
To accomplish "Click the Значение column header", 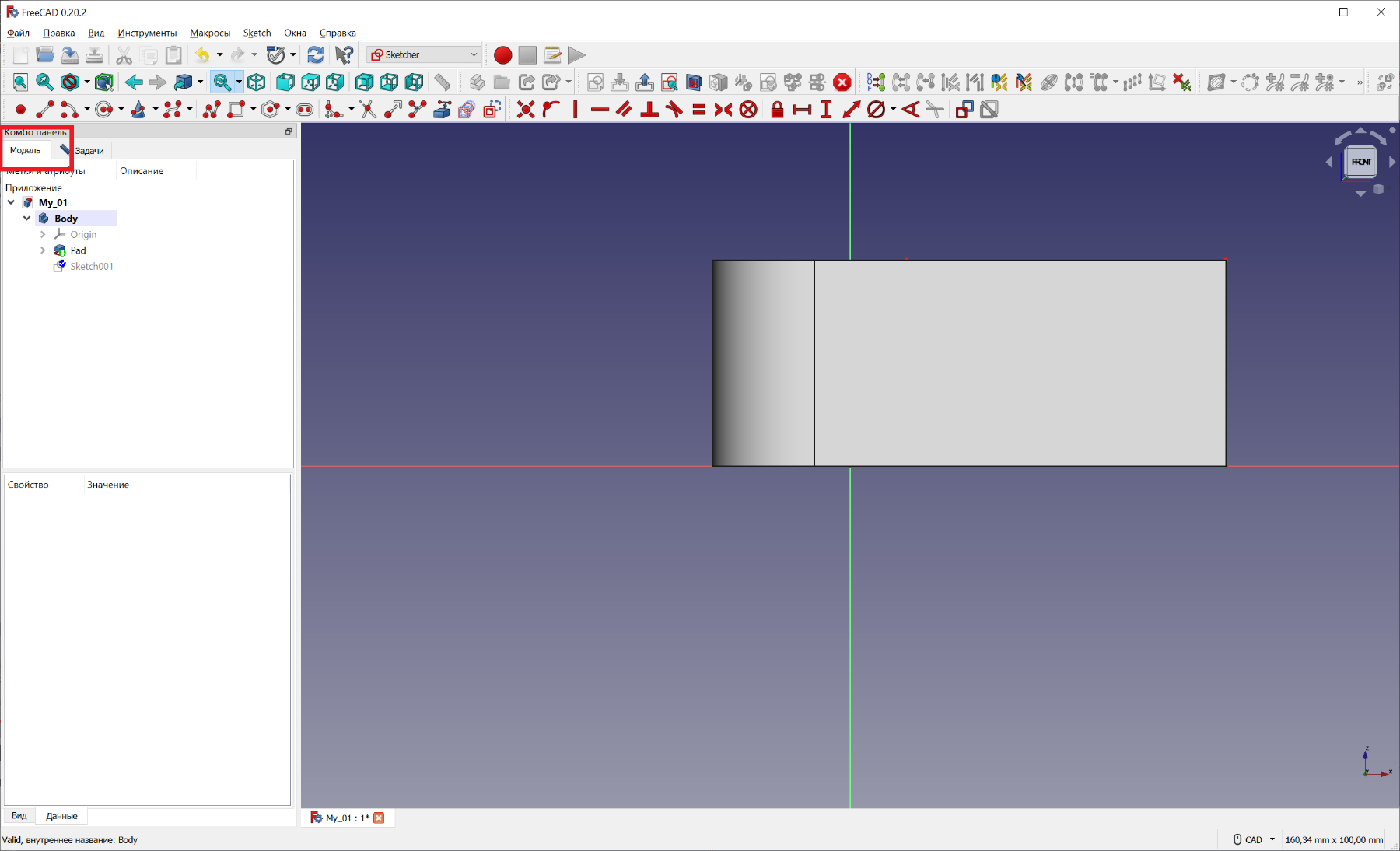I will (108, 485).
